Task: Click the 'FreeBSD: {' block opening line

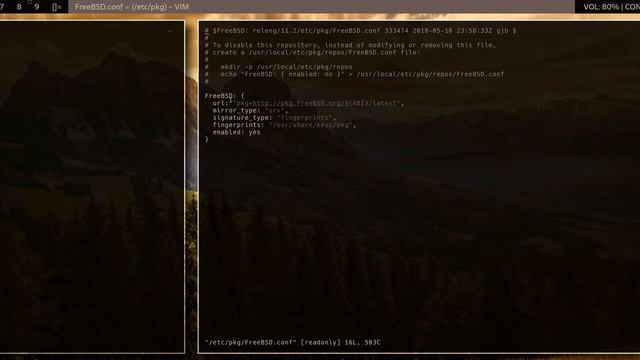Action: point(224,96)
